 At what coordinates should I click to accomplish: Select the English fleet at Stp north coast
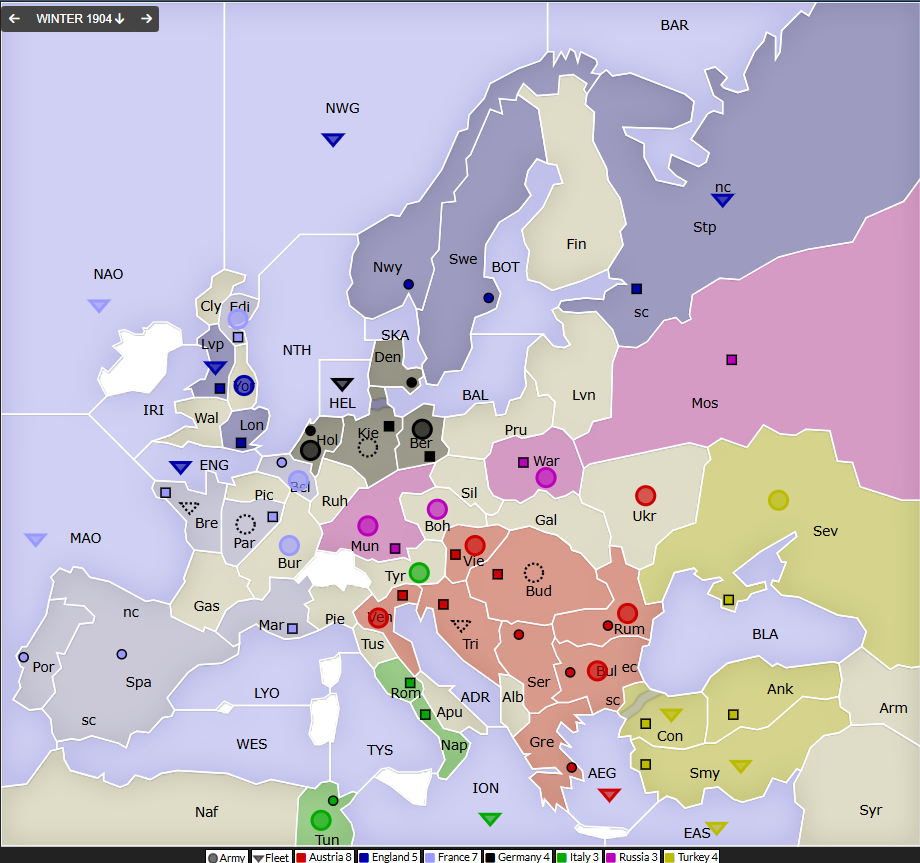click(722, 200)
